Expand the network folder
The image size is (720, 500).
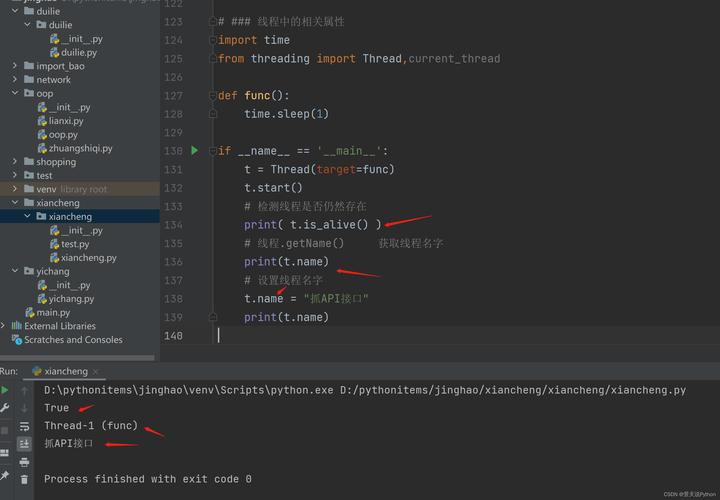15,79
